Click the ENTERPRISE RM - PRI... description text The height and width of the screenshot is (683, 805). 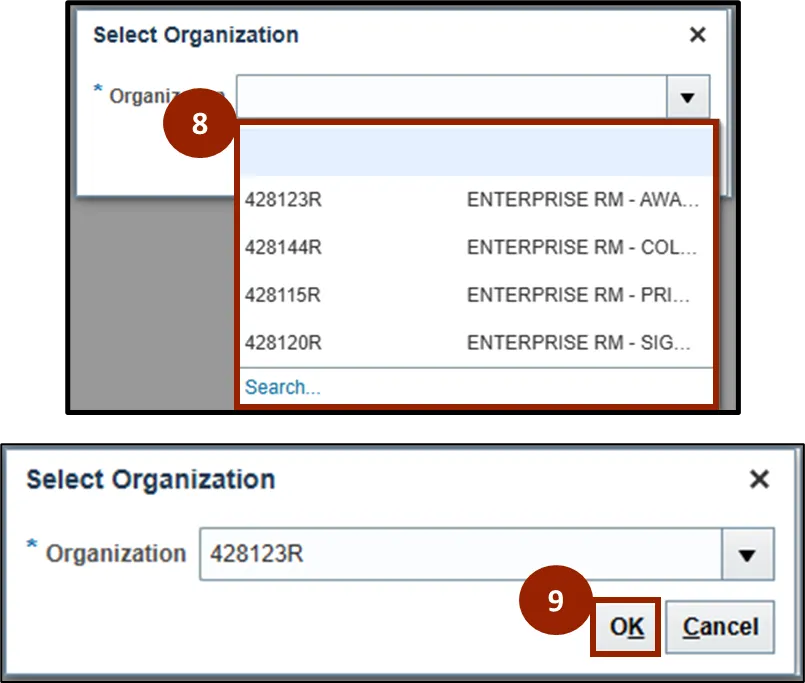(582, 296)
